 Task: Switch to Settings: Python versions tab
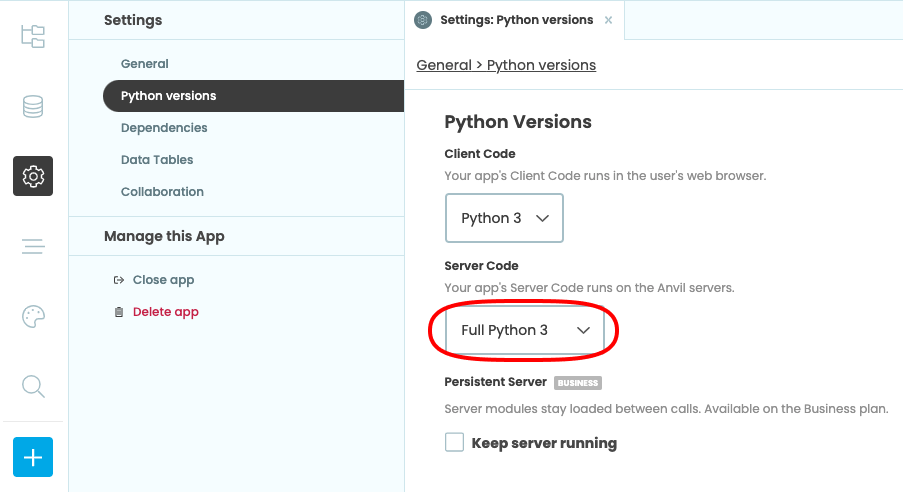(516, 20)
